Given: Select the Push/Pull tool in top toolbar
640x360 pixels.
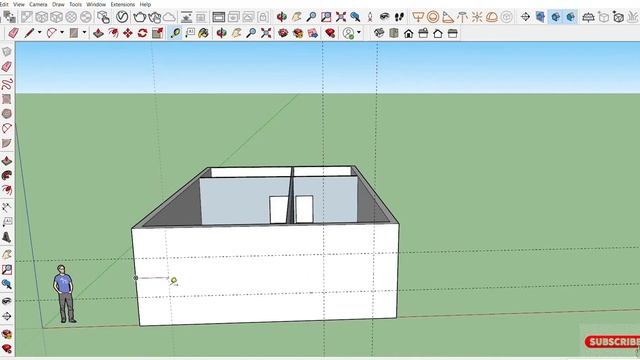Looking at the screenshot, I should pos(98,33).
